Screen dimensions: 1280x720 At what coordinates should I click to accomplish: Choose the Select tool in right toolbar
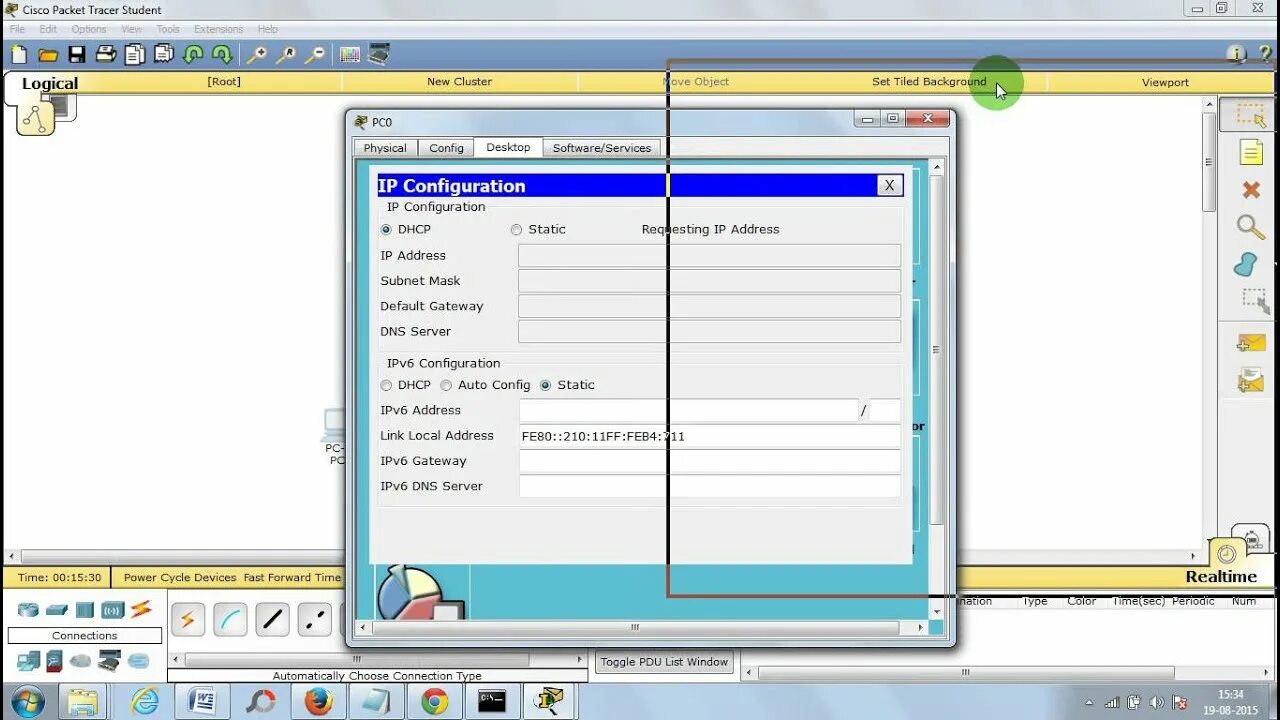(1251, 114)
